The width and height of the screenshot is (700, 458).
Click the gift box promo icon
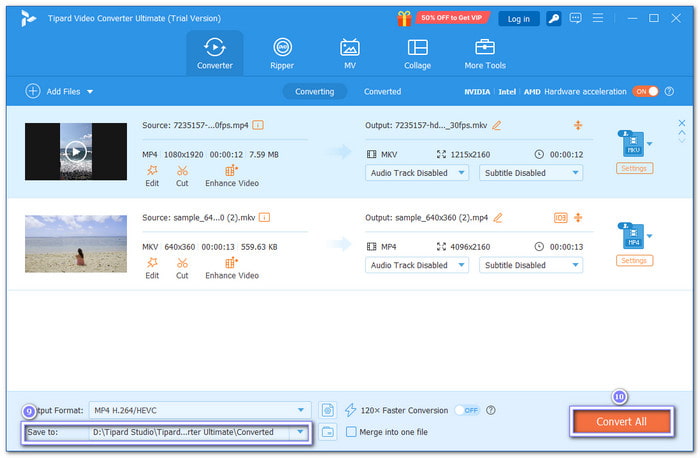point(404,18)
